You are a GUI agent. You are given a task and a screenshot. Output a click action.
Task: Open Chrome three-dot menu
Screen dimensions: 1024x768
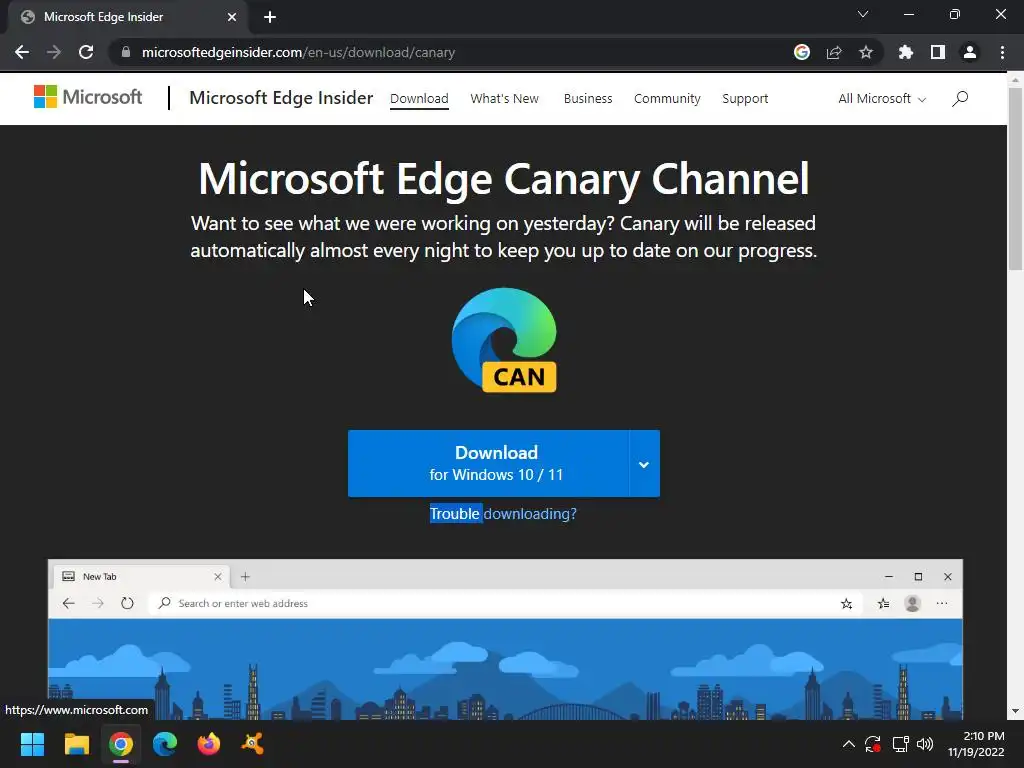click(x=1002, y=52)
